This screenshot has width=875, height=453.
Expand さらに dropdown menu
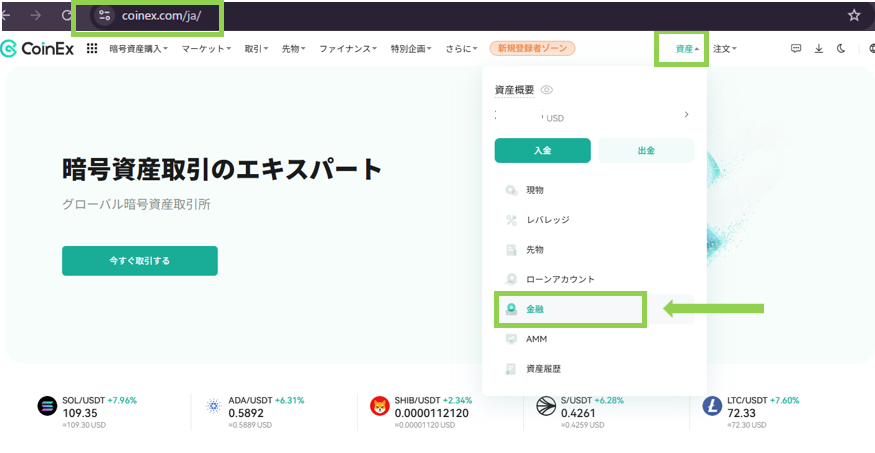461,49
